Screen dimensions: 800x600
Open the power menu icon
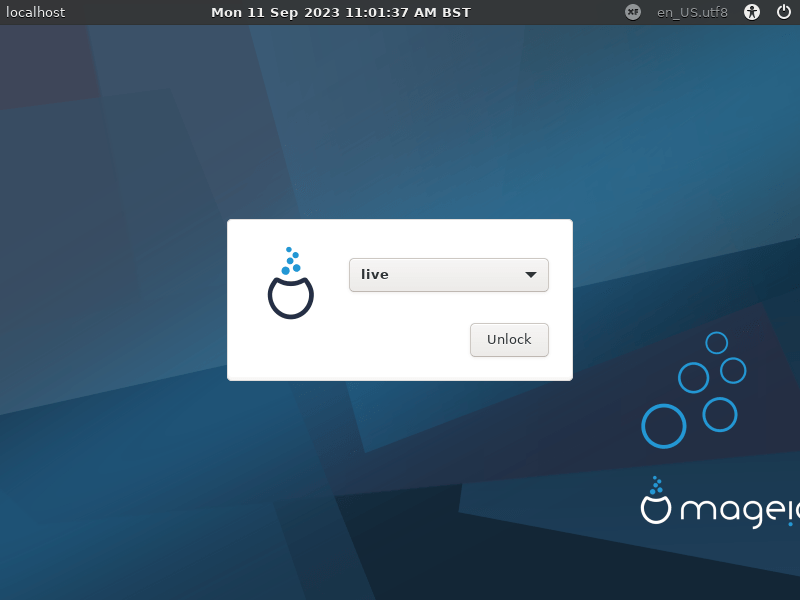[784, 12]
